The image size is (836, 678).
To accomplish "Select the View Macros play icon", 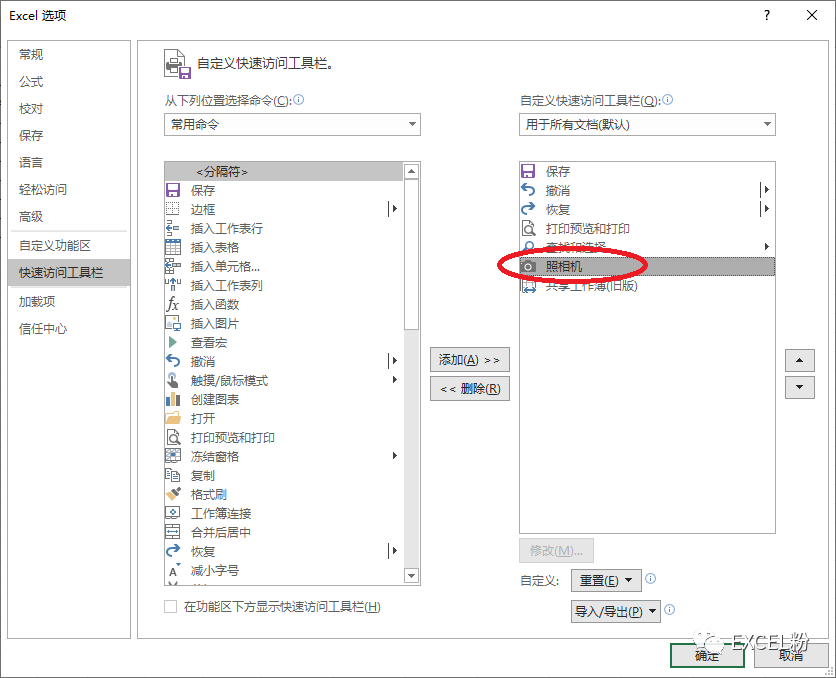I will pos(173,342).
